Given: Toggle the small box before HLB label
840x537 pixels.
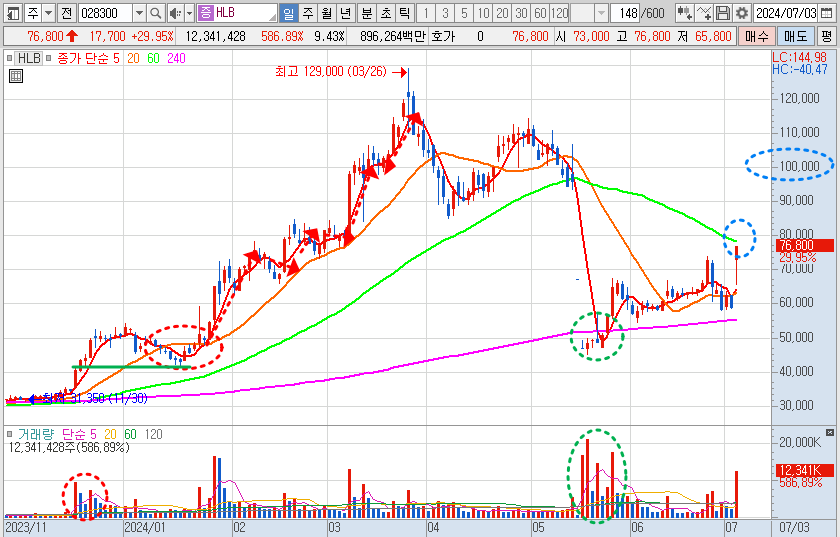Looking at the screenshot, I should tap(9, 58).
